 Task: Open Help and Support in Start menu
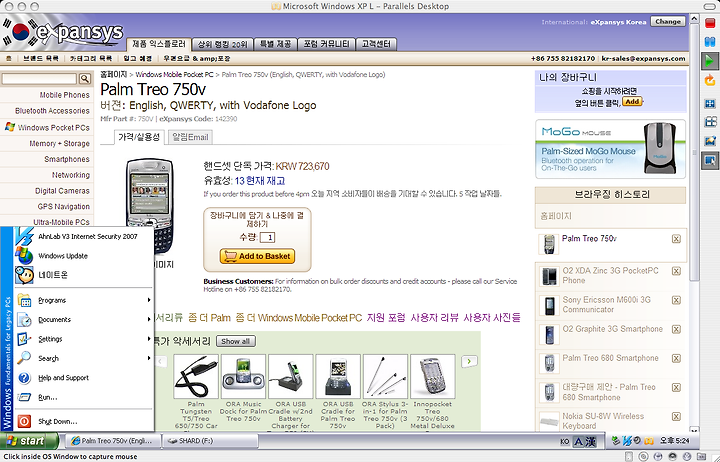(84, 377)
